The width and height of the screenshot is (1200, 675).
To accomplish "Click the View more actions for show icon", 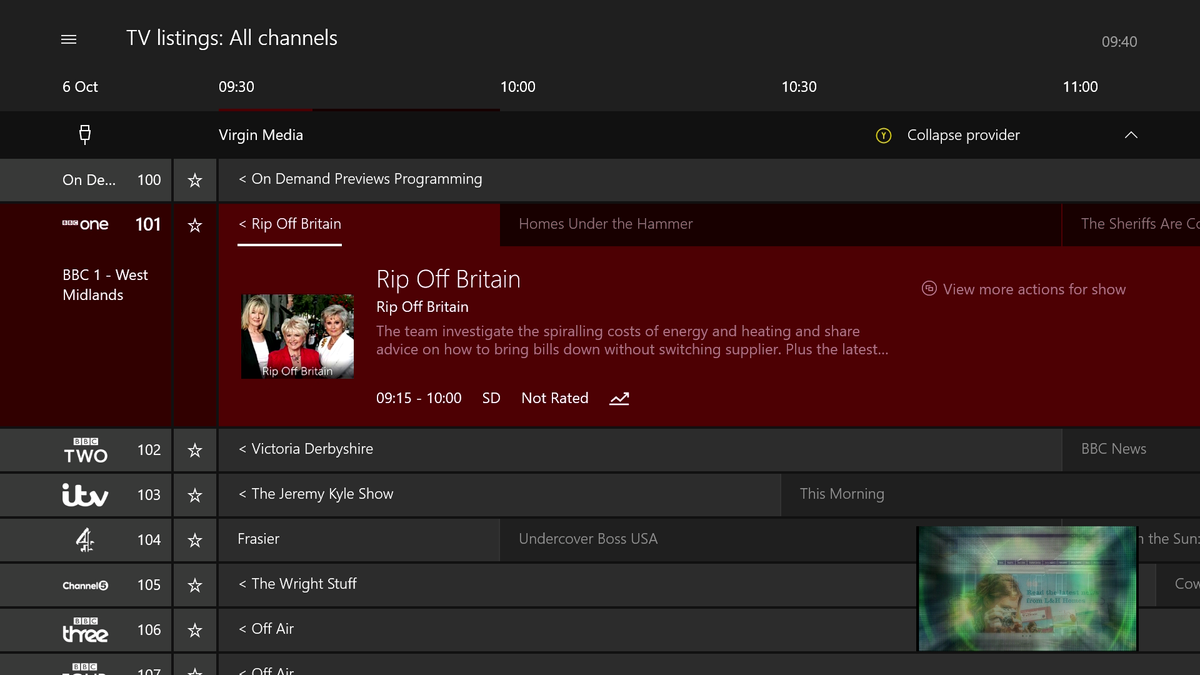I will coord(929,289).
